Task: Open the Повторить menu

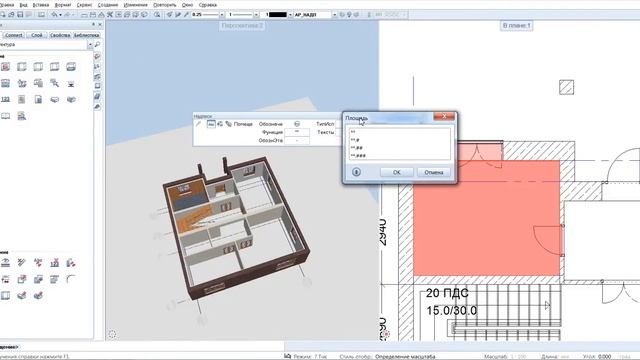Action: pos(164,5)
